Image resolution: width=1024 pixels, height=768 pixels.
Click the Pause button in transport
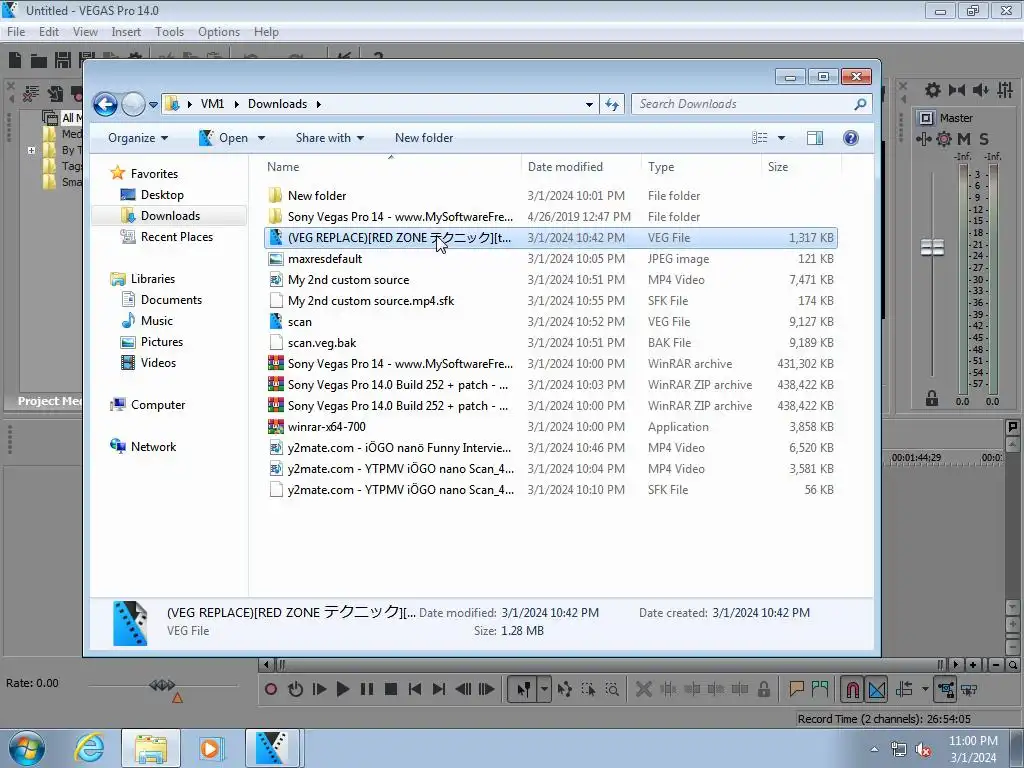point(367,689)
